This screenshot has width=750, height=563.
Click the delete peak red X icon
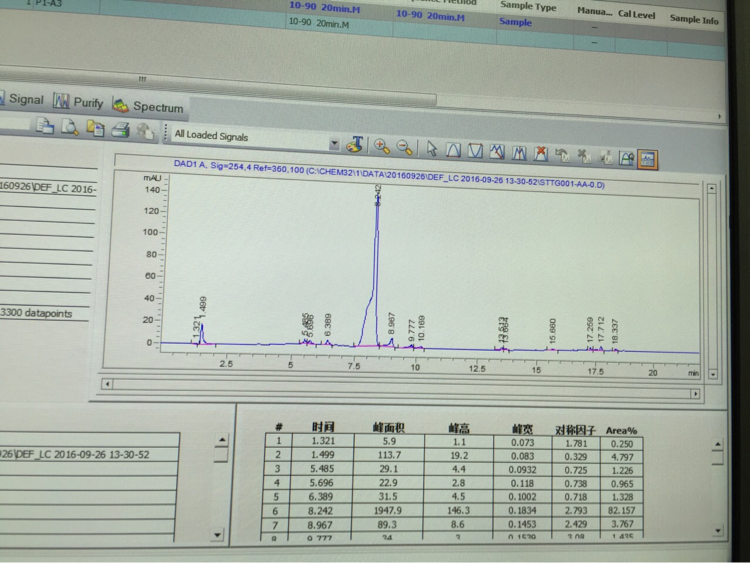click(x=540, y=154)
